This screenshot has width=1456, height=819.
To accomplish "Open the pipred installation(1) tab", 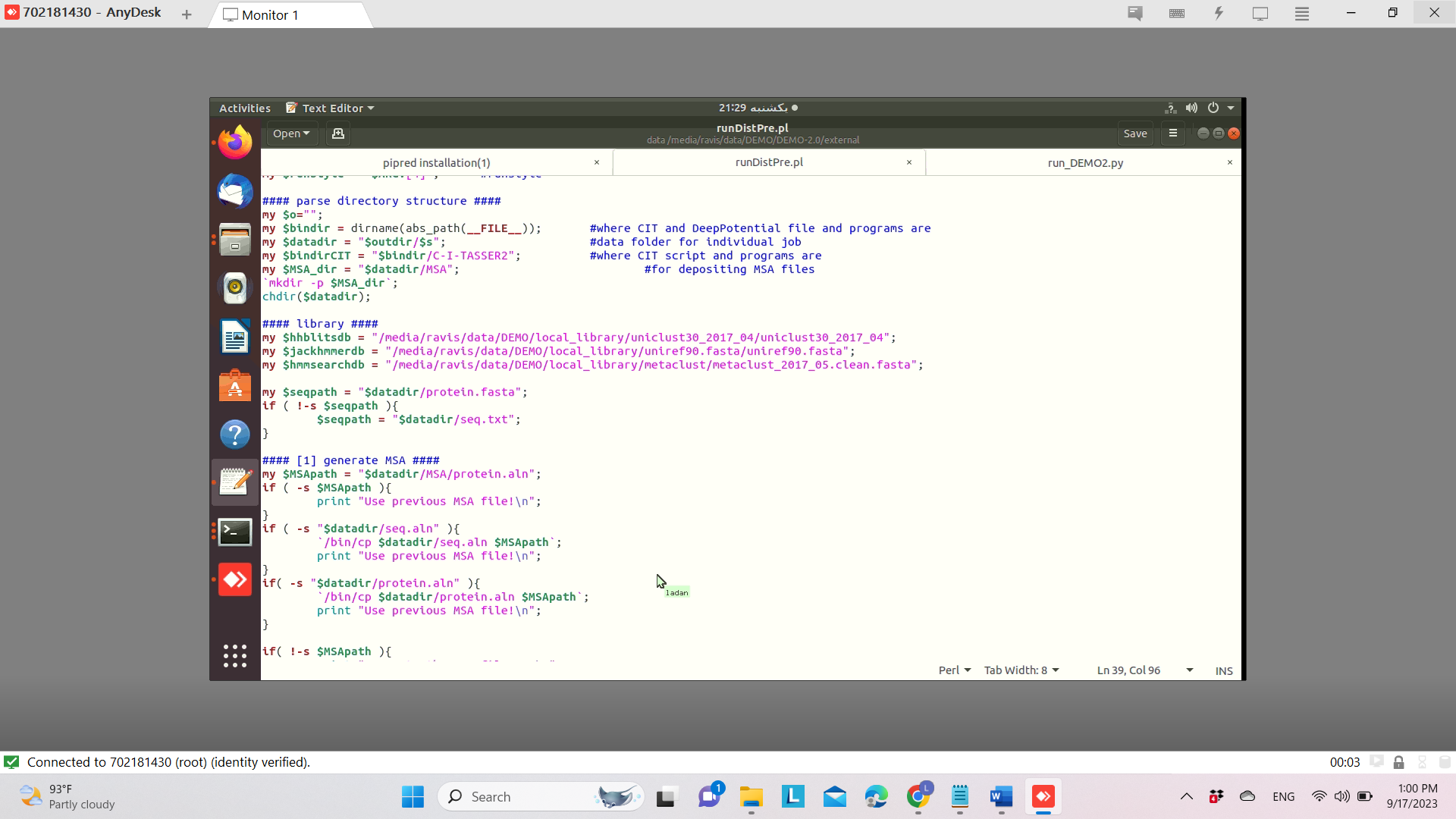I will (x=436, y=162).
